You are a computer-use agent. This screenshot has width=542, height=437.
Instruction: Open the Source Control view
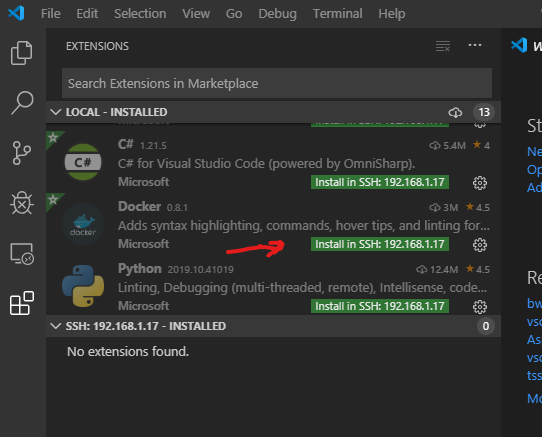click(21, 153)
